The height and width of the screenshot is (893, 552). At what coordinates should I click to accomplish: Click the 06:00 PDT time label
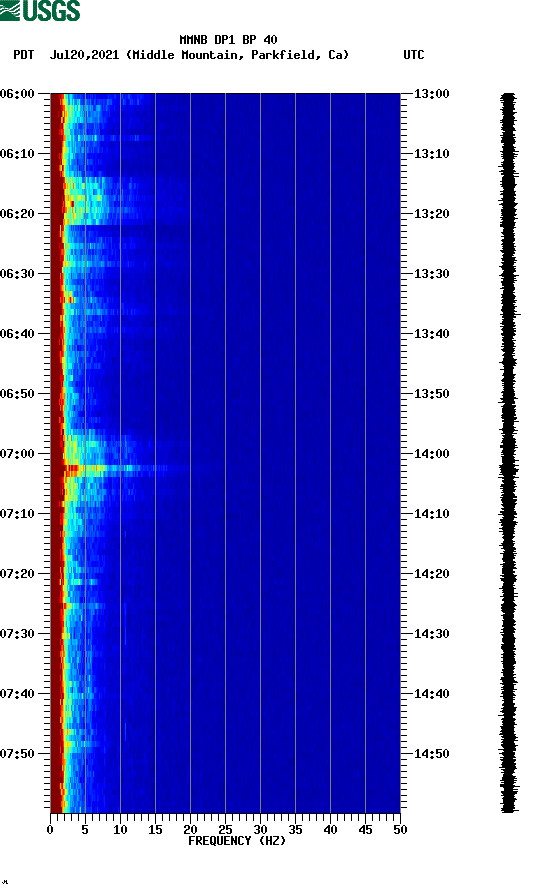tap(17, 93)
